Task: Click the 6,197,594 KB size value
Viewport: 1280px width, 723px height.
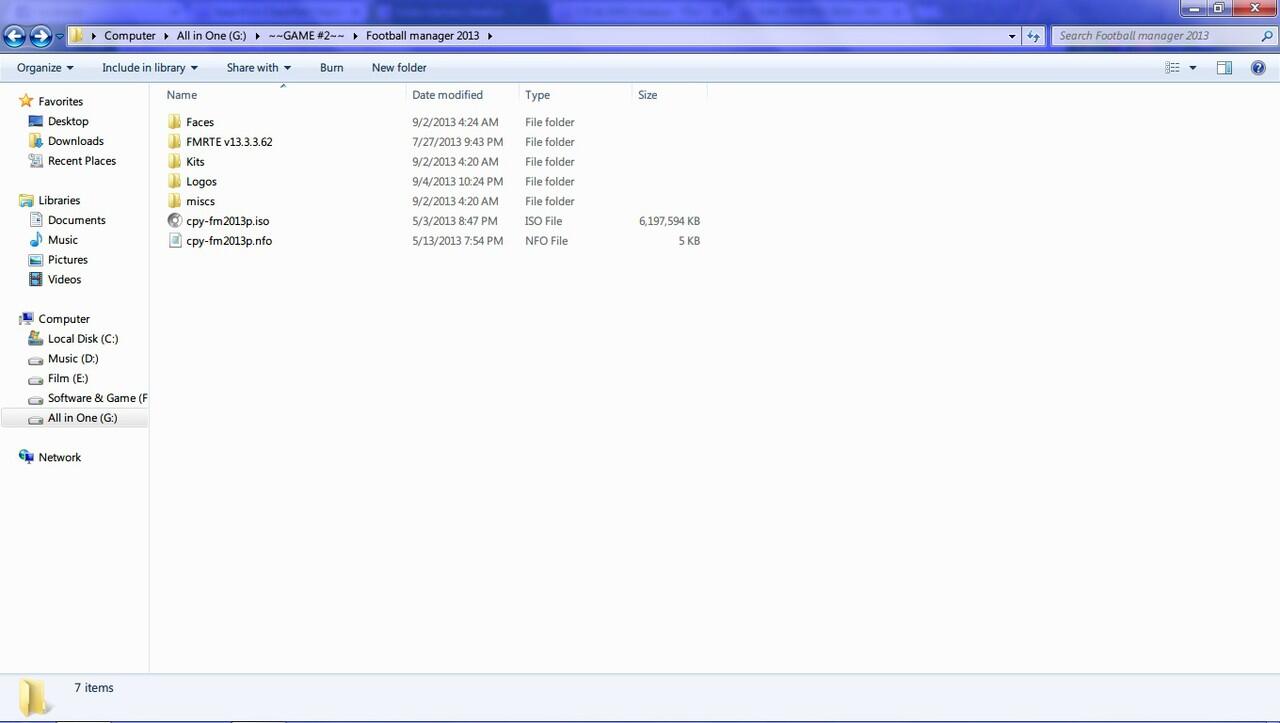Action: pos(669,221)
